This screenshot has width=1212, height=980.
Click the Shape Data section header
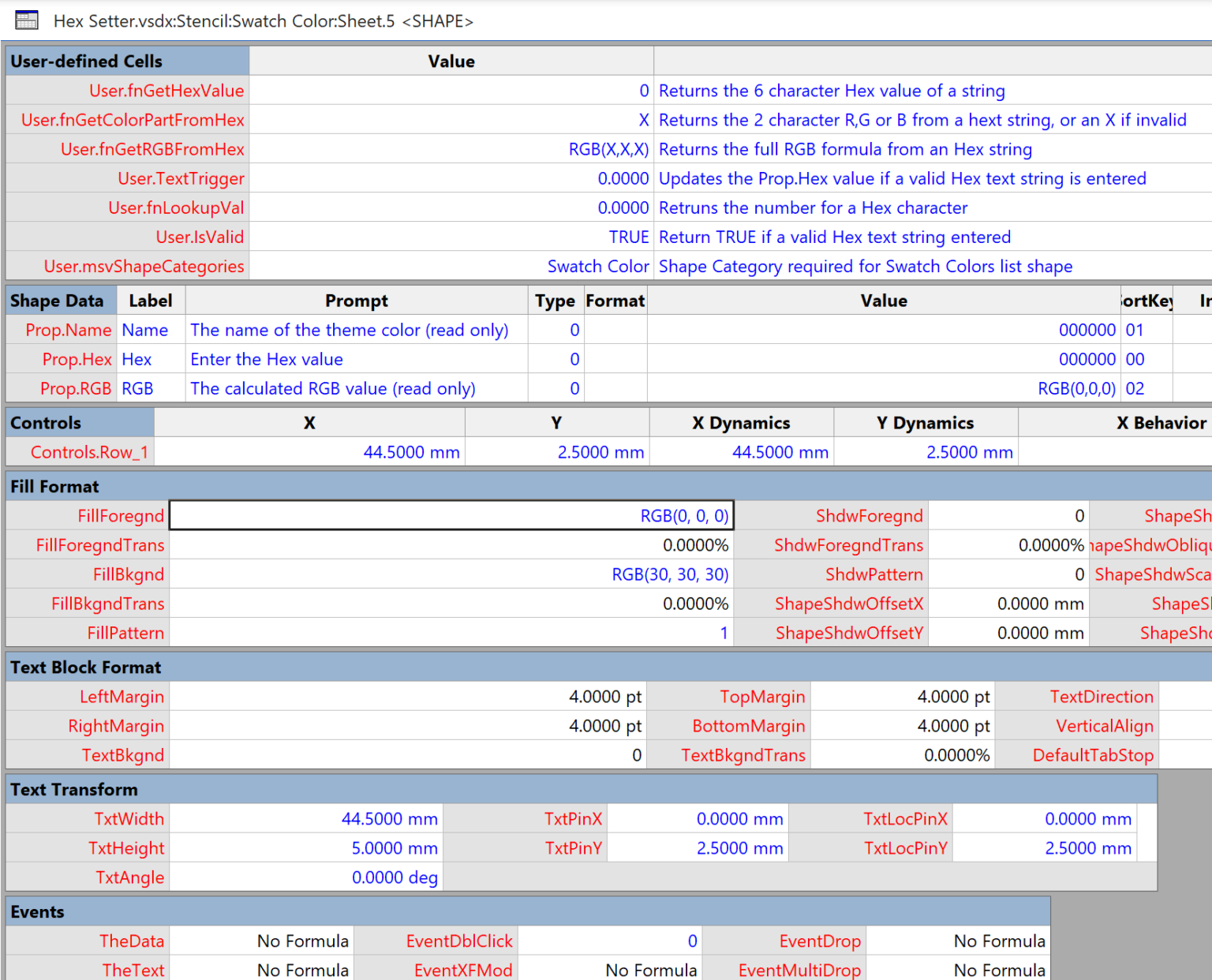(59, 300)
